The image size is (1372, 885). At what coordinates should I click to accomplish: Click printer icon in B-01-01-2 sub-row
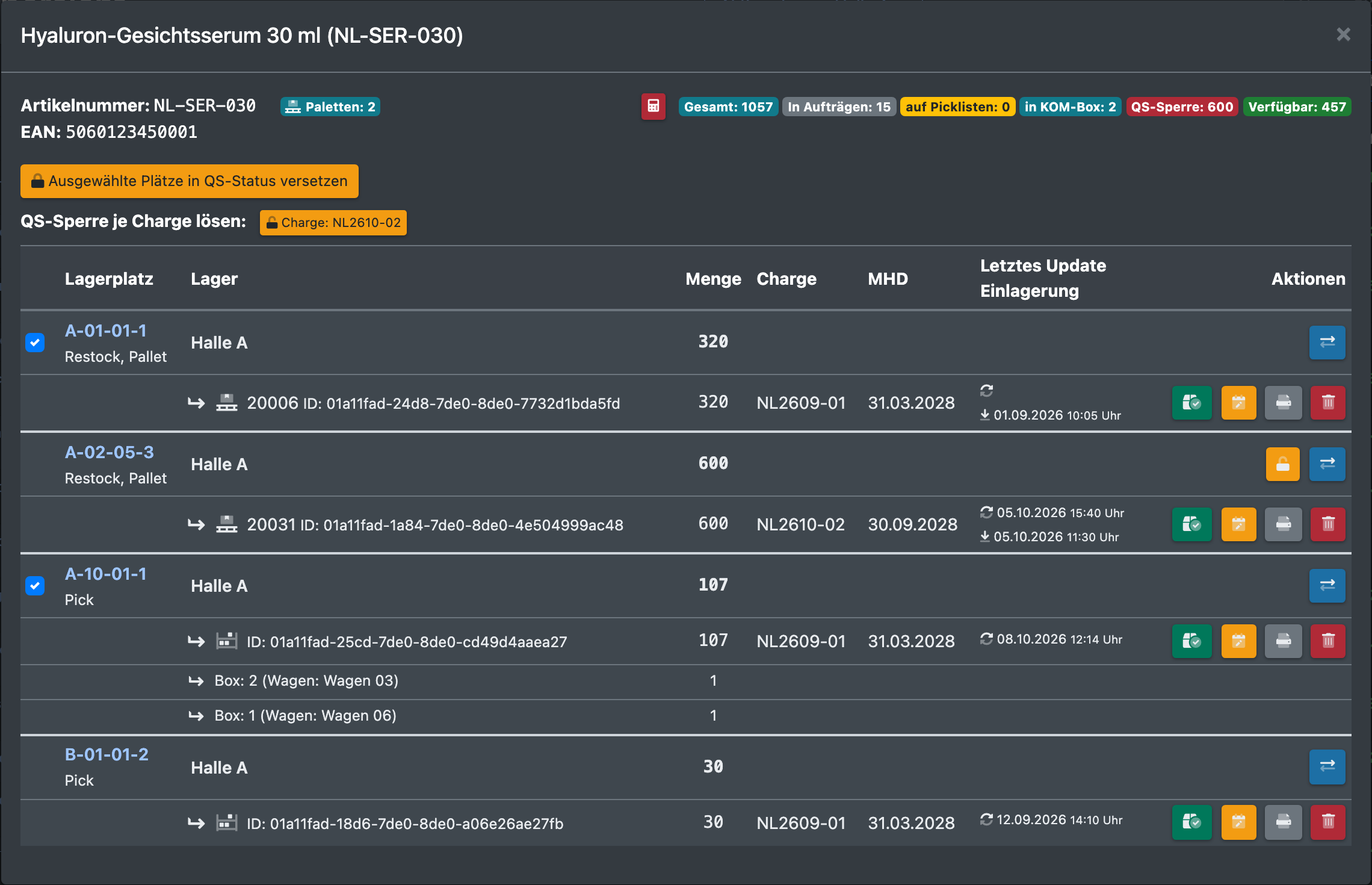[x=1283, y=822]
